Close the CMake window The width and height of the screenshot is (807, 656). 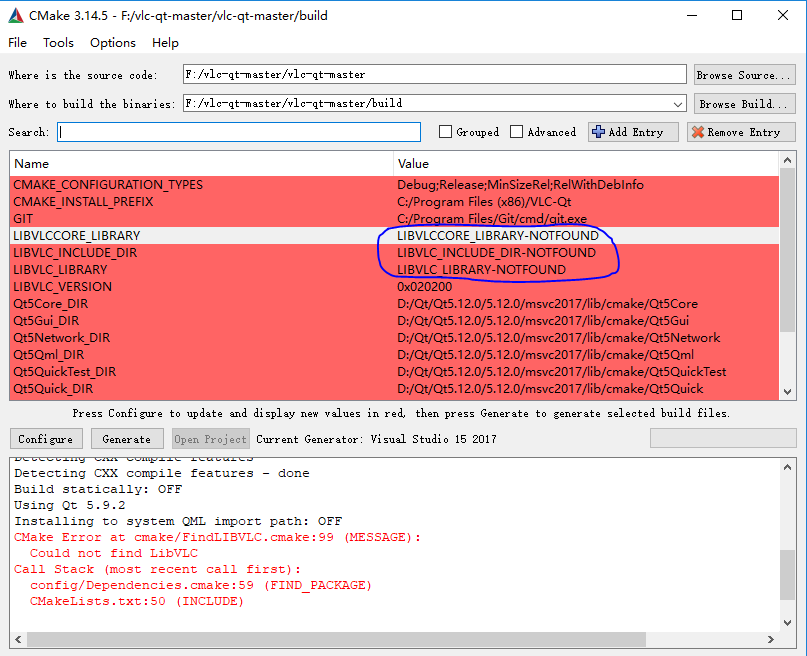[x=783, y=15]
